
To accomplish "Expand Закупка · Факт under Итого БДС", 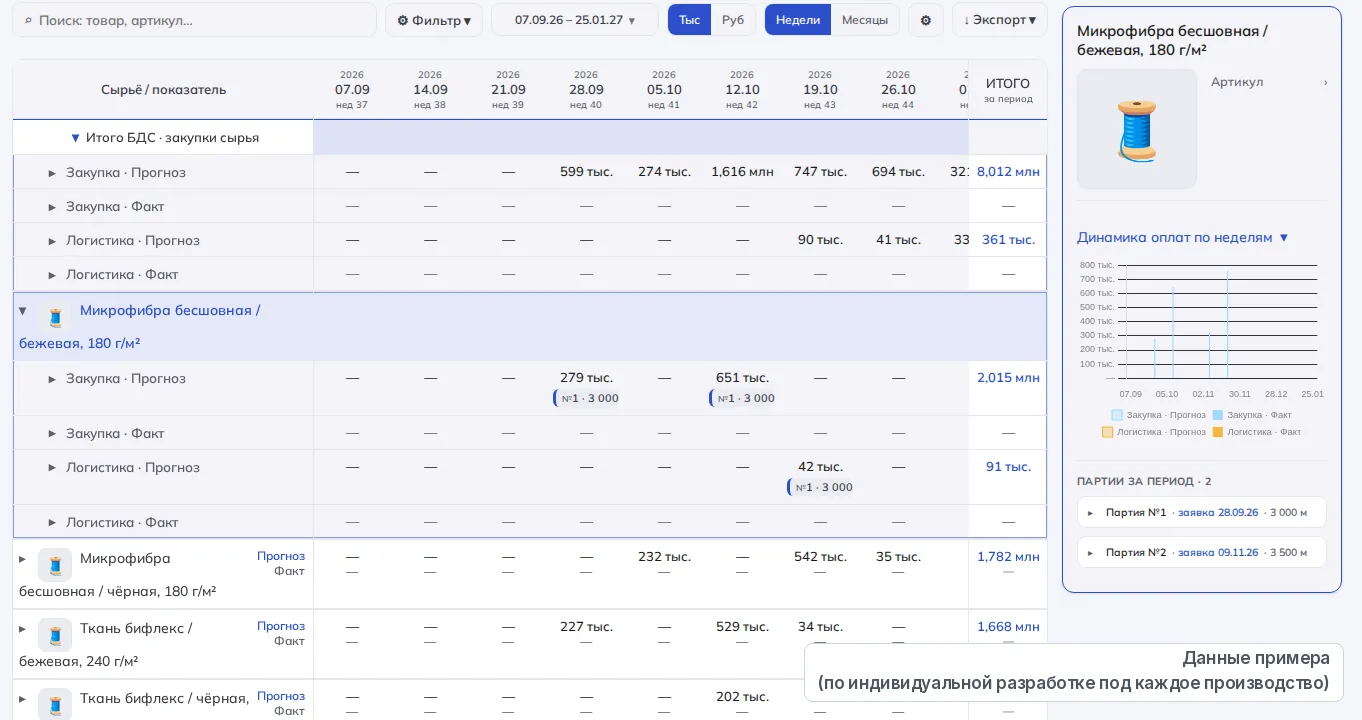I will (x=52, y=207).
